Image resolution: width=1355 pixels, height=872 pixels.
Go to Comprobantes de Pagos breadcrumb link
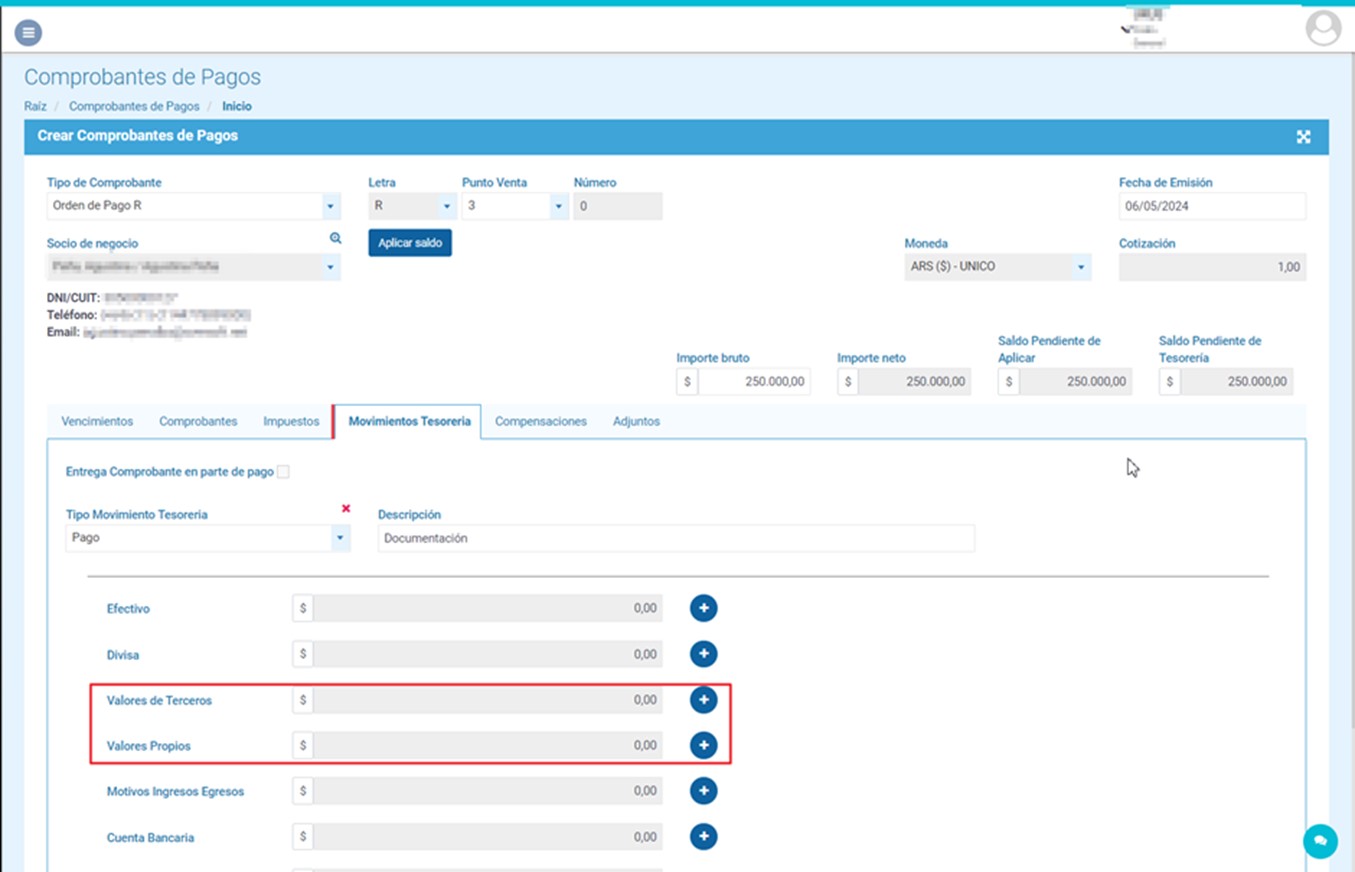134,106
